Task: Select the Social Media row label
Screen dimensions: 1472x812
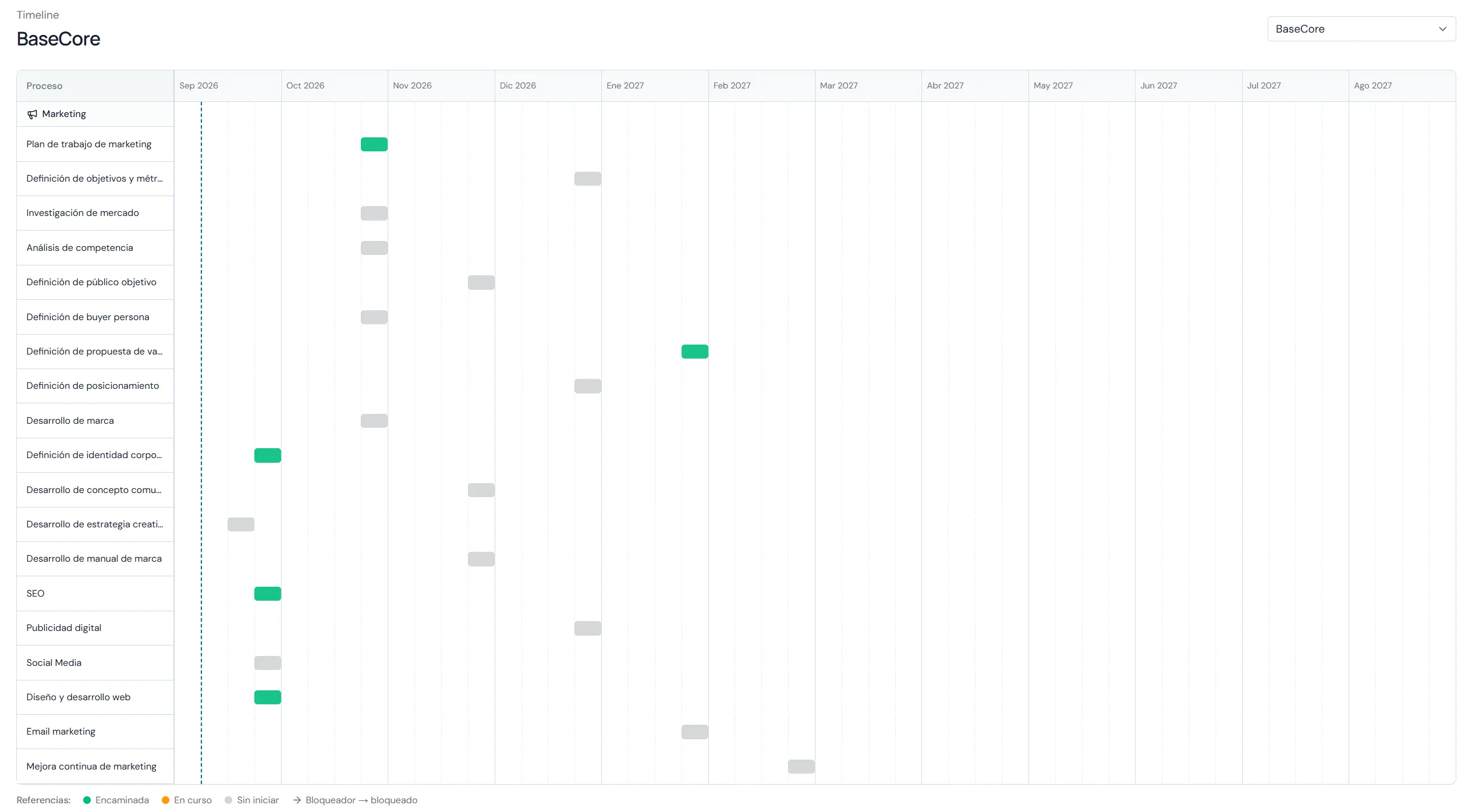Action: tap(54, 663)
